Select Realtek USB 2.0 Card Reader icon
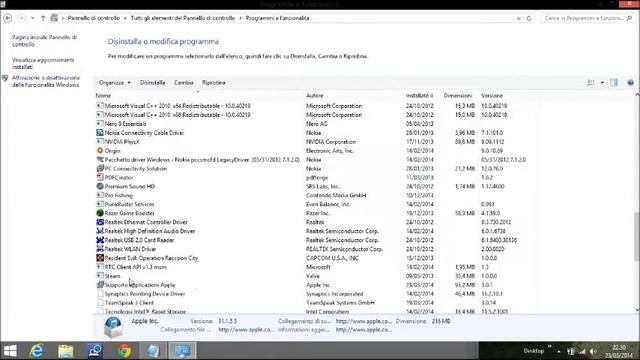640x360 pixels. [100, 240]
